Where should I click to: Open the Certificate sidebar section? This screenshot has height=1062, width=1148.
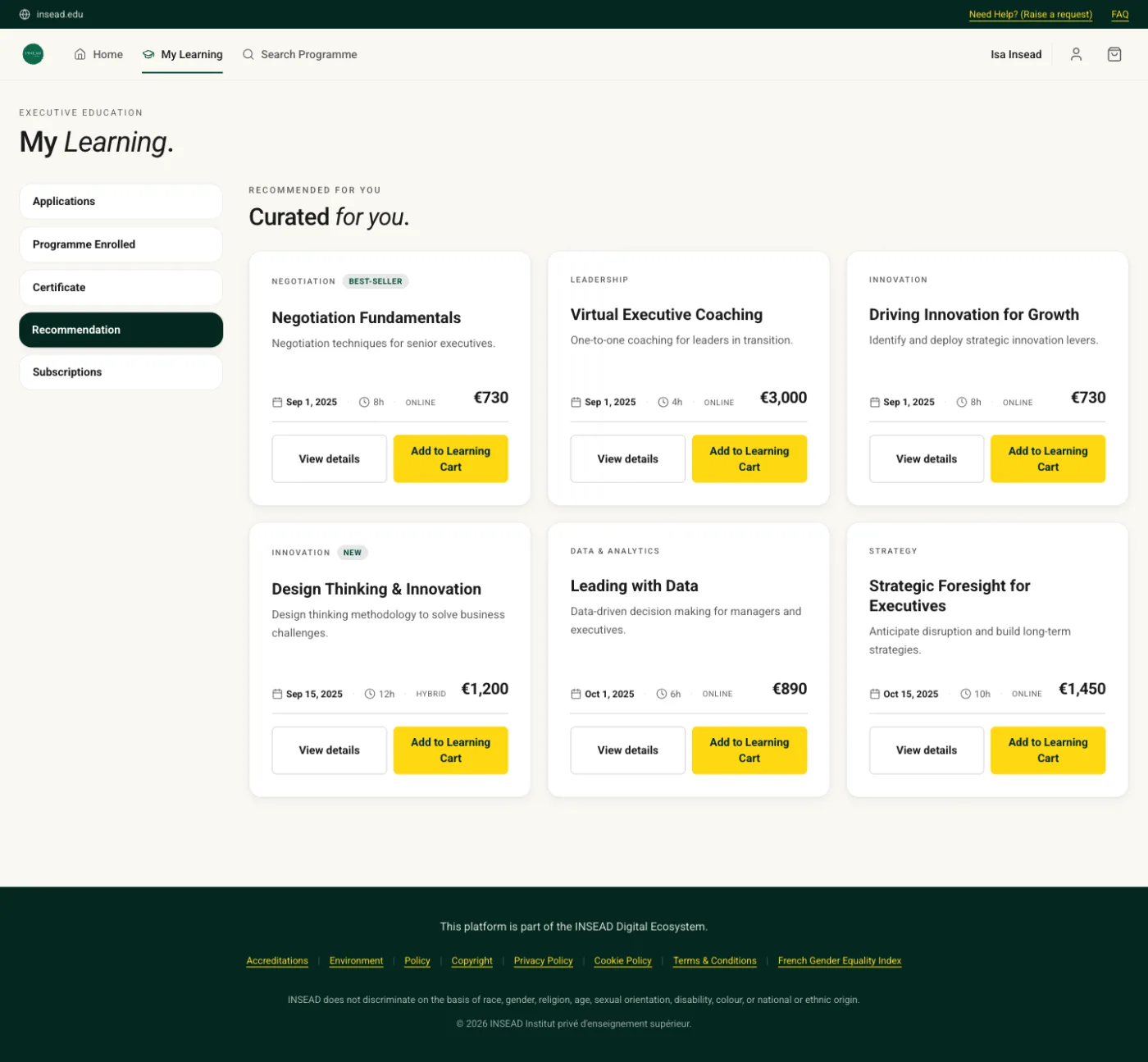121,287
